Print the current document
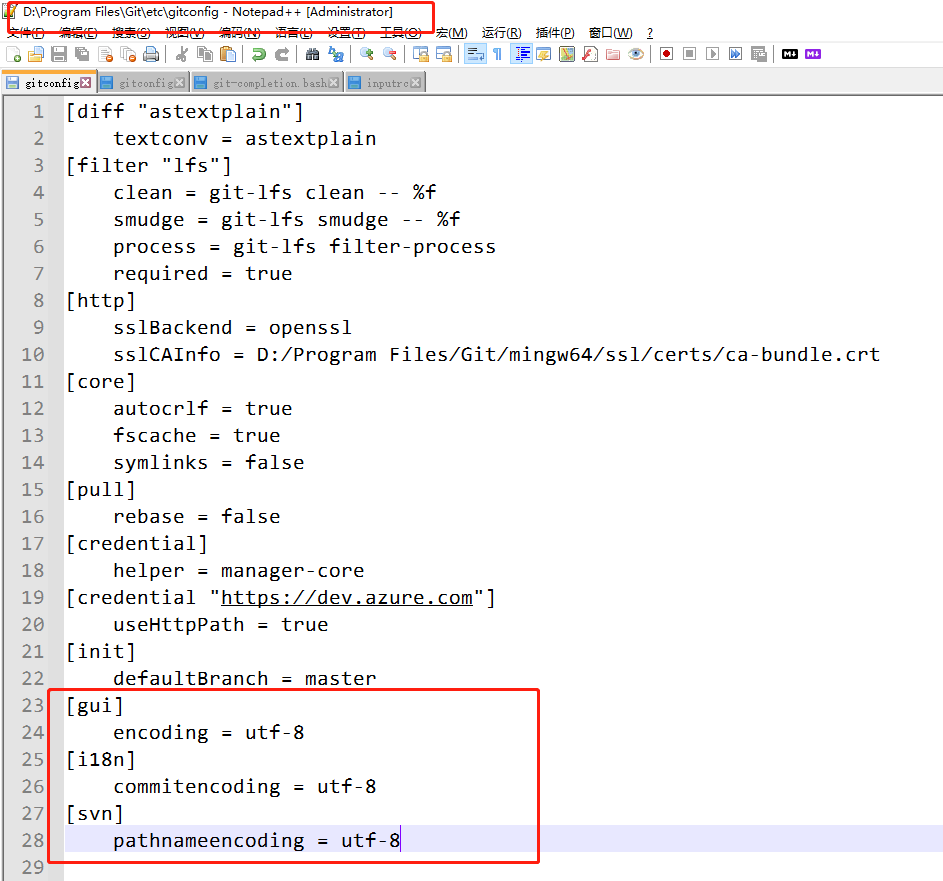 [x=150, y=53]
